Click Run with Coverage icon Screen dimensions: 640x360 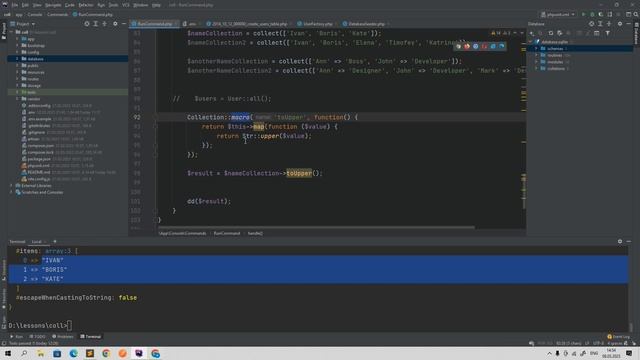(601, 14)
